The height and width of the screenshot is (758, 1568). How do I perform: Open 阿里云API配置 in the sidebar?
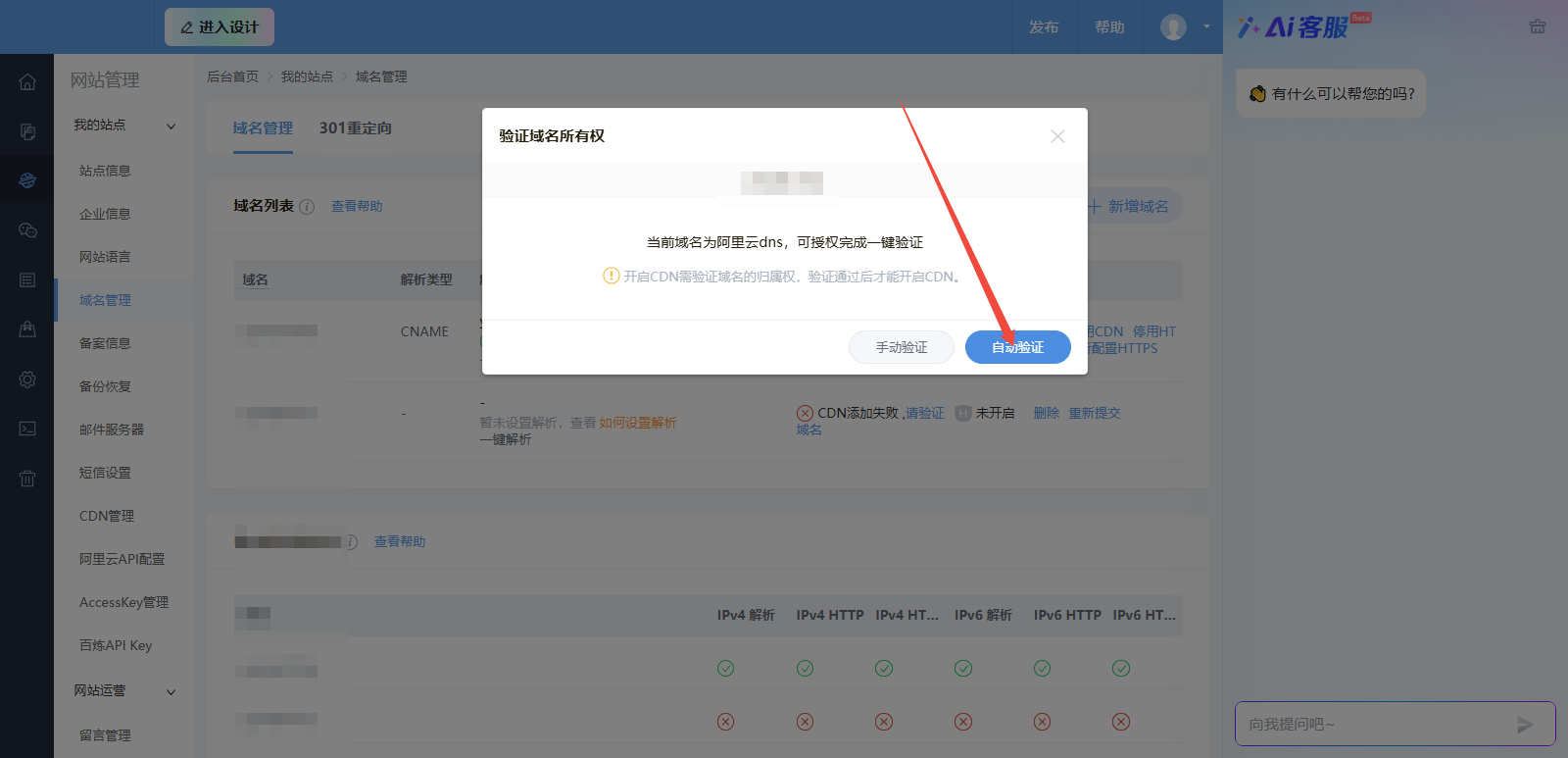click(x=122, y=559)
